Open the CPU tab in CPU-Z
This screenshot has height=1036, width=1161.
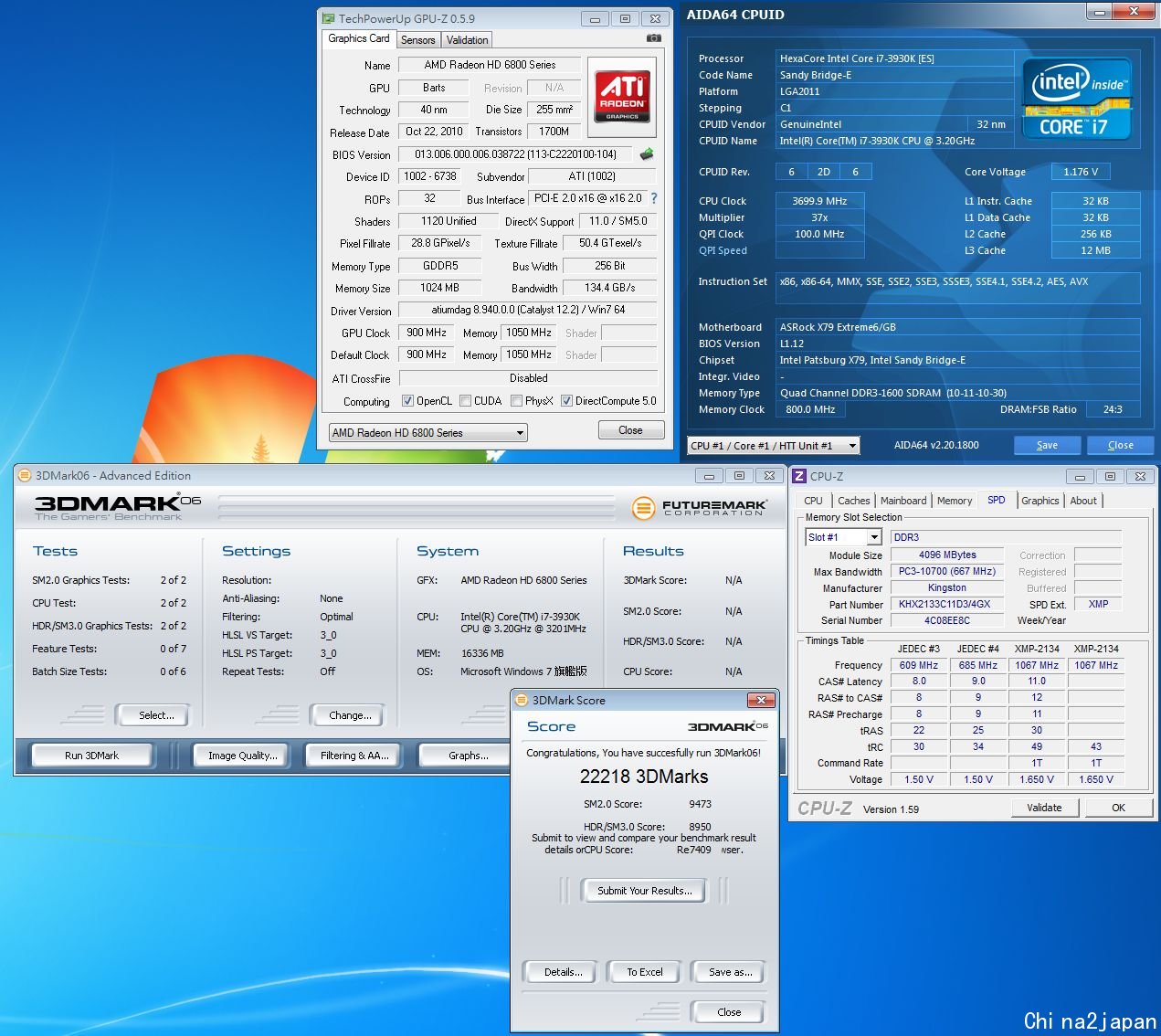tap(813, 501)
